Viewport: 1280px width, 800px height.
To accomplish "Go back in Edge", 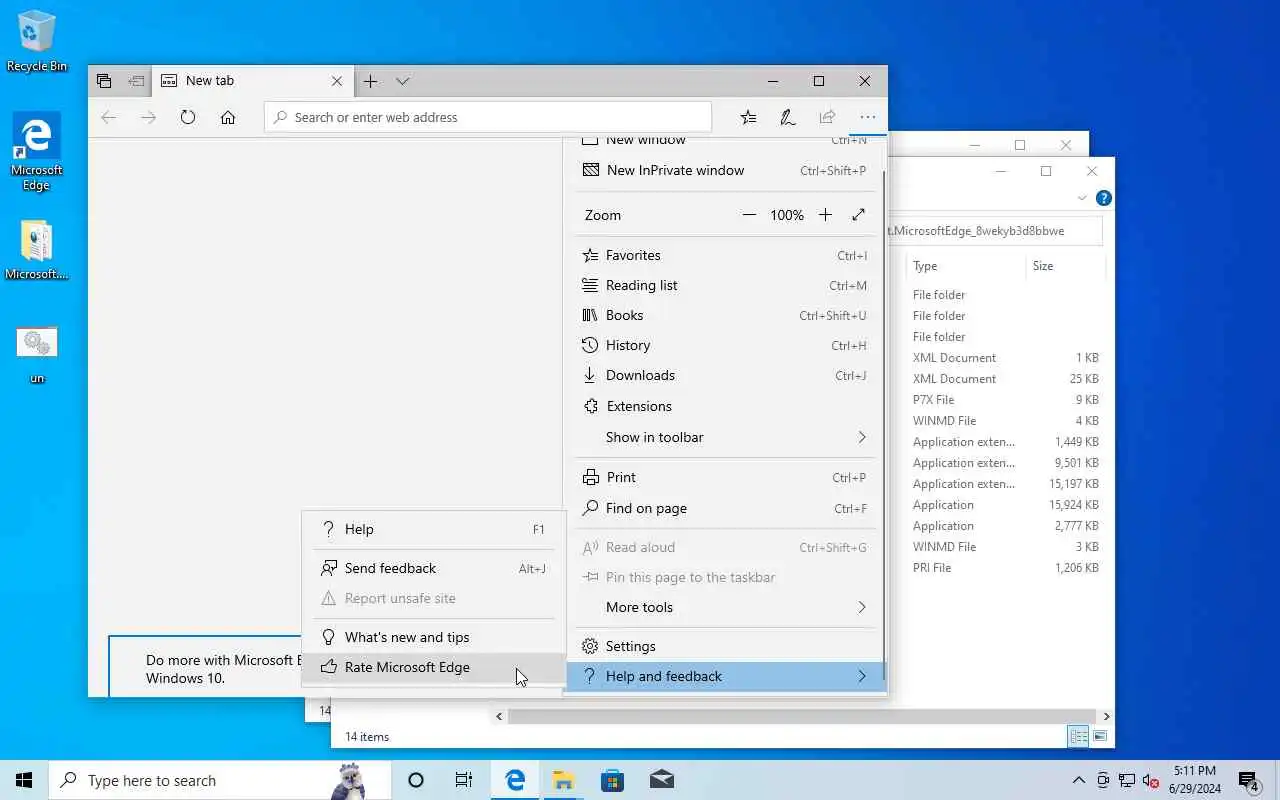I will pos(108,117).
